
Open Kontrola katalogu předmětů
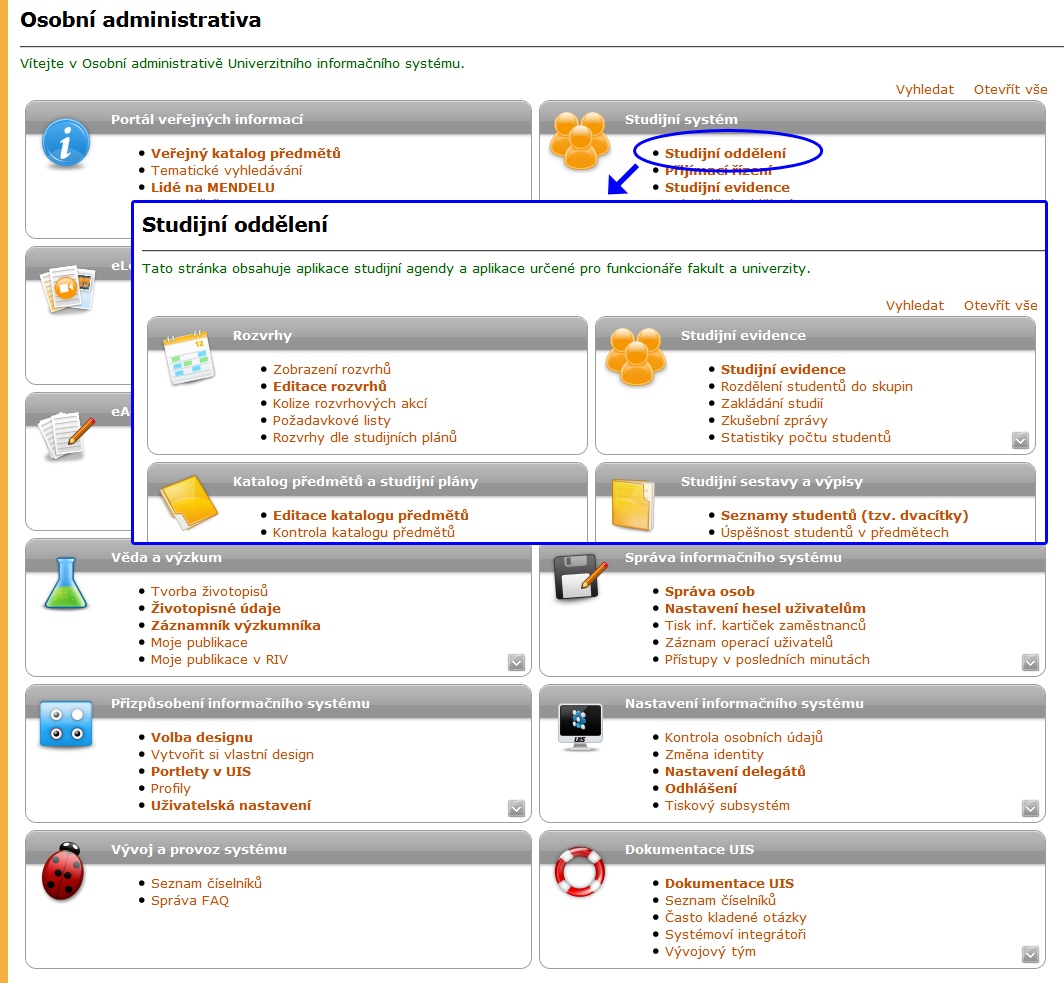[x=364, y=533]
